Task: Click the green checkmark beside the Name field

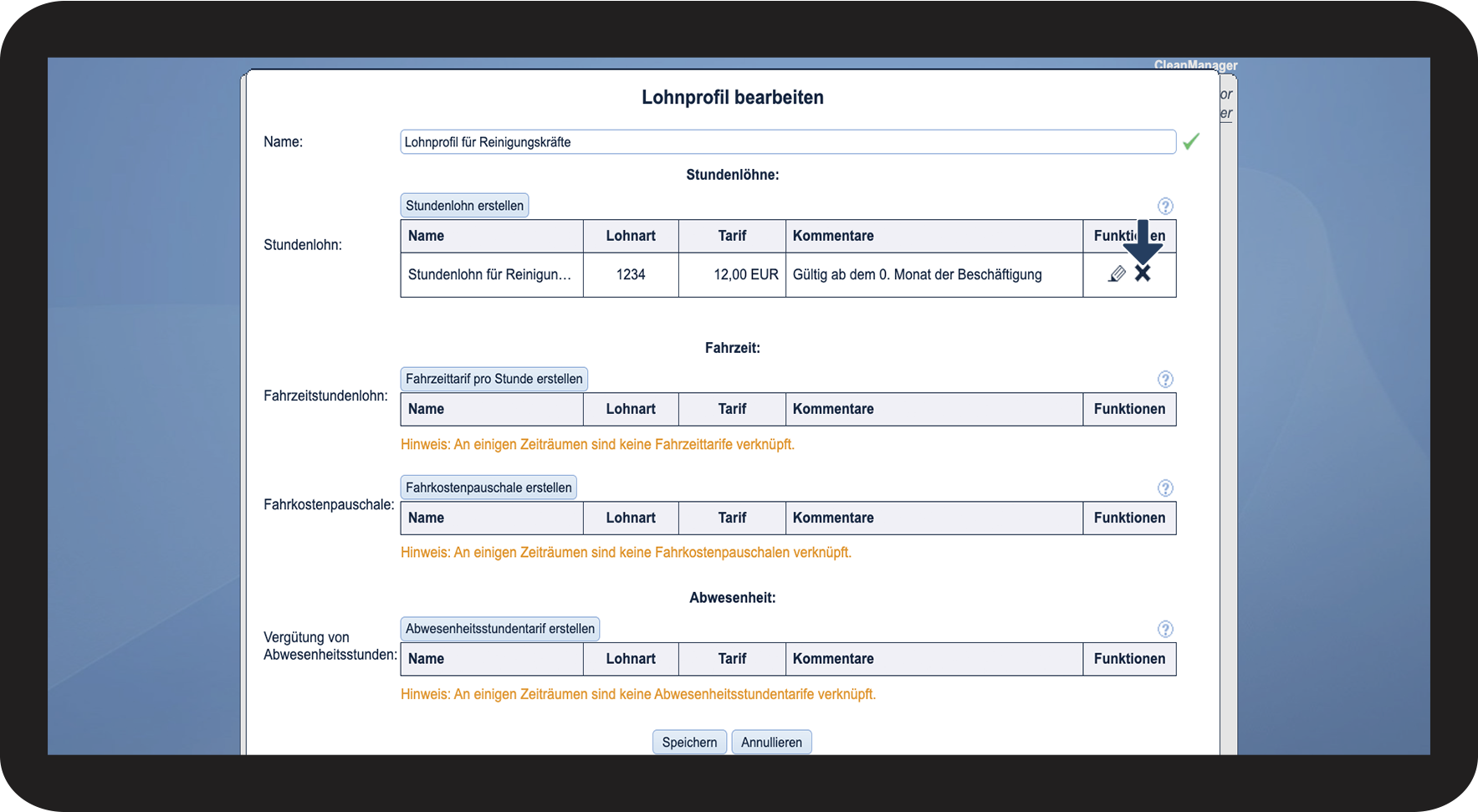Action: point(1191,141)
